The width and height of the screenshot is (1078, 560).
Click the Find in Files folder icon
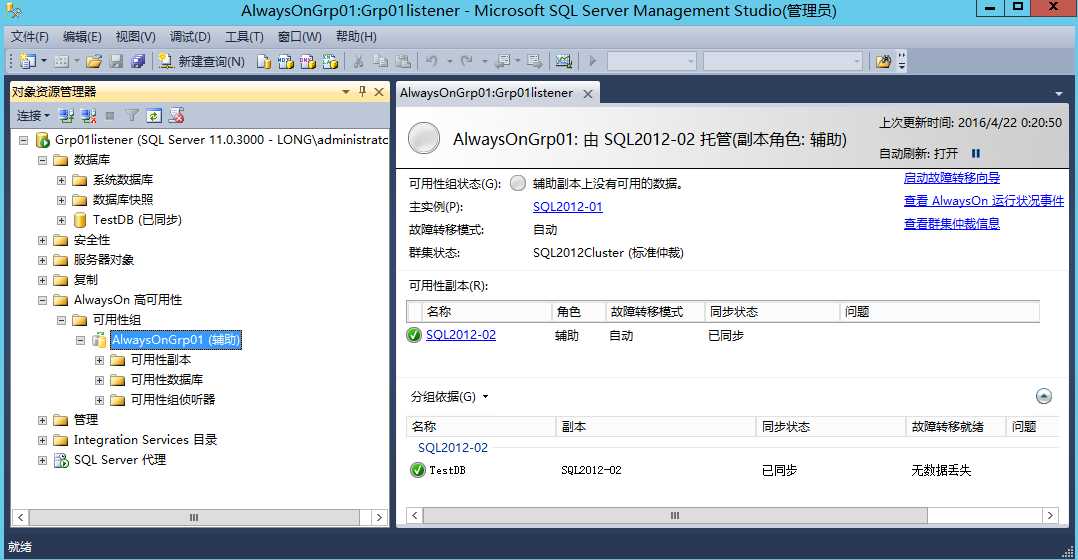pyautogui.click(x=883, y=61)
